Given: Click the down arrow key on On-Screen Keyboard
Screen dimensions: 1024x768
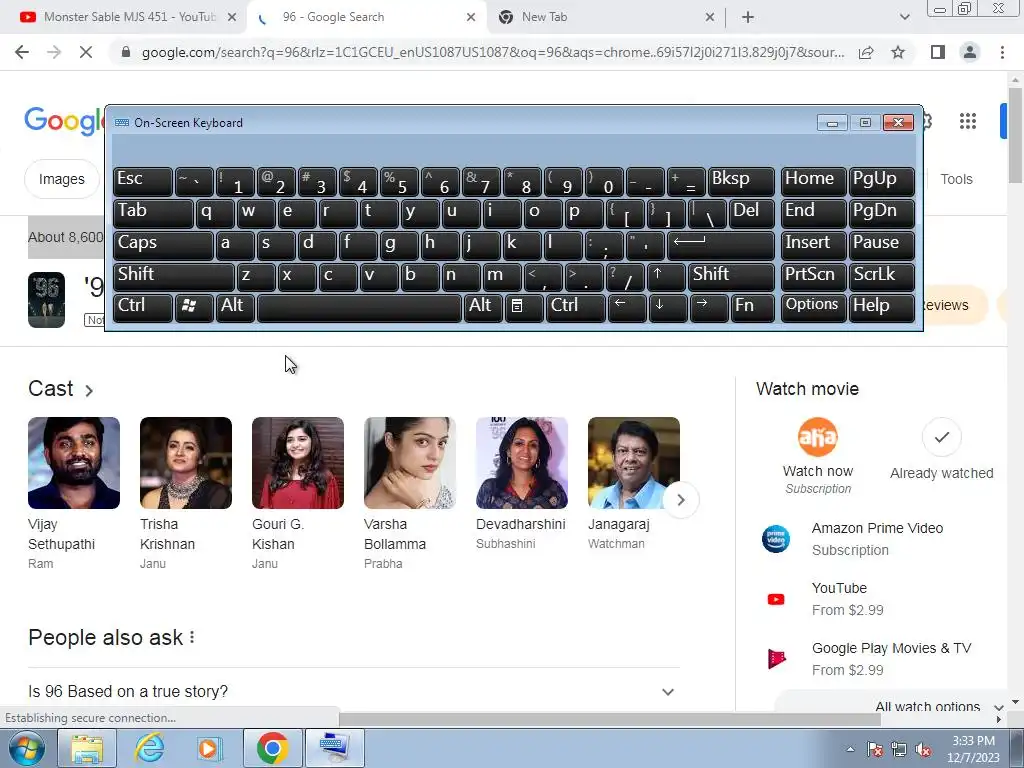Looking at the screenshot, I should tap(667, 307).
